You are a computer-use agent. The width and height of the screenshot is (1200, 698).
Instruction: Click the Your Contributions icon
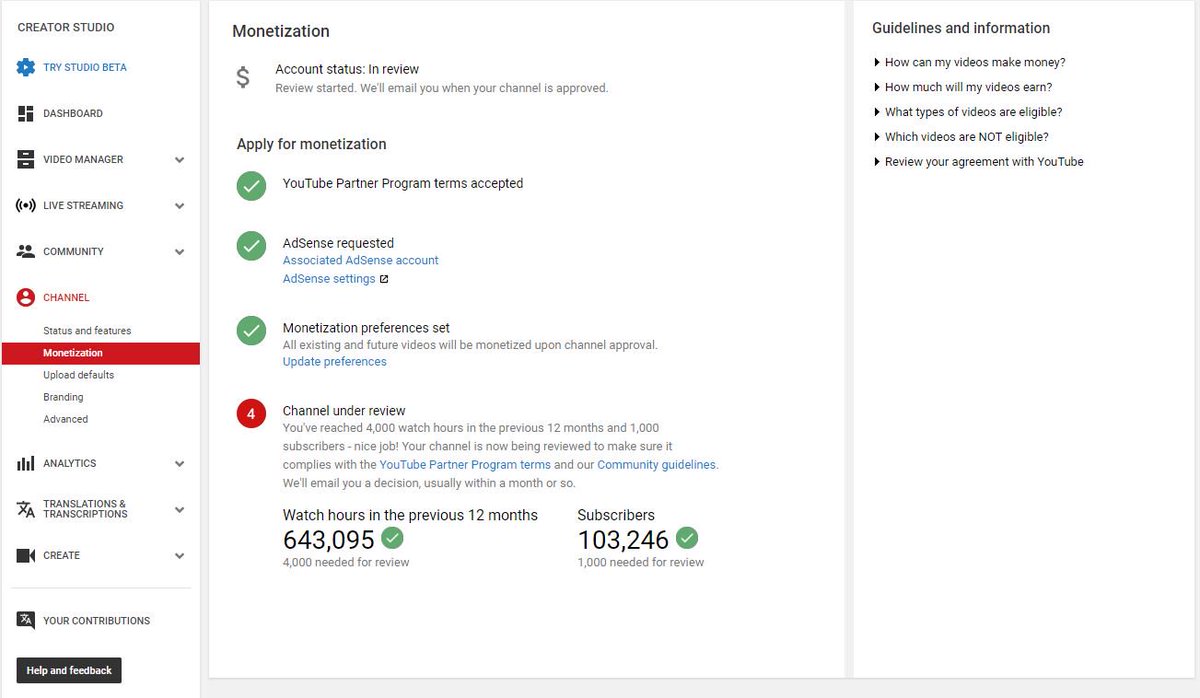click(x=26, y=620)
